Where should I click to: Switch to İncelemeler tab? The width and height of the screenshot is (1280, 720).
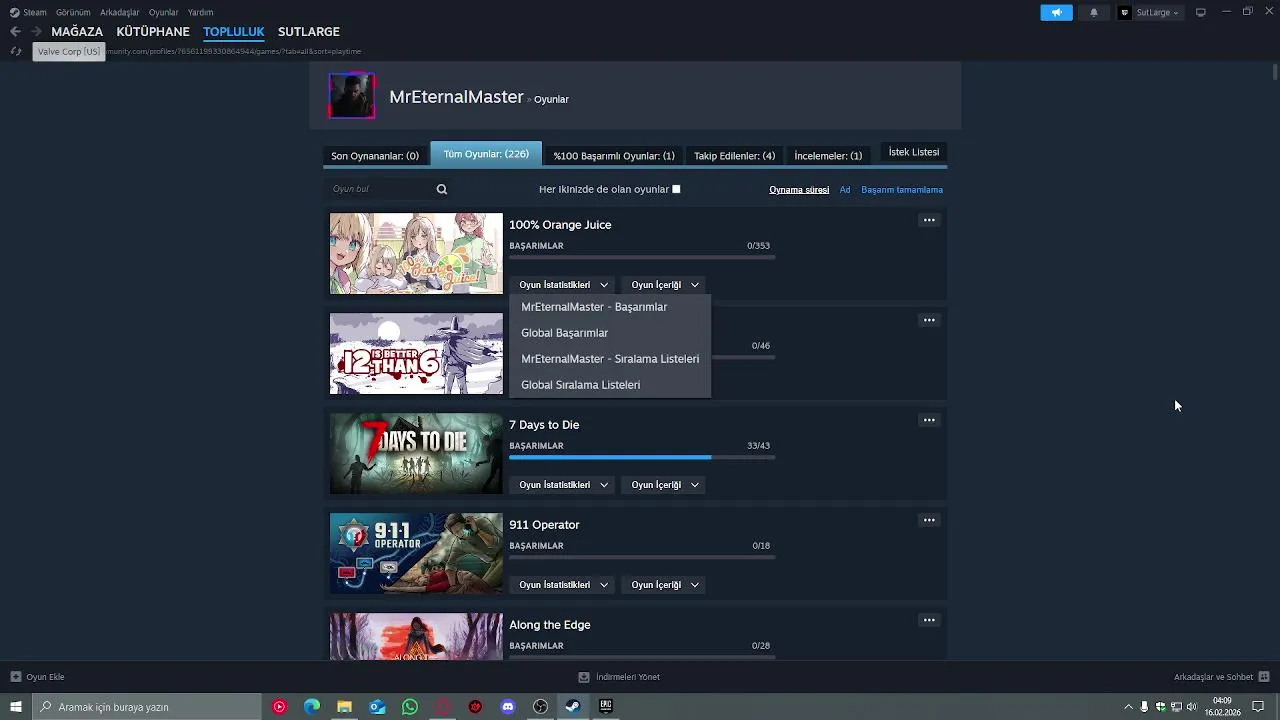pyautogui.click(x=828, y=155)
